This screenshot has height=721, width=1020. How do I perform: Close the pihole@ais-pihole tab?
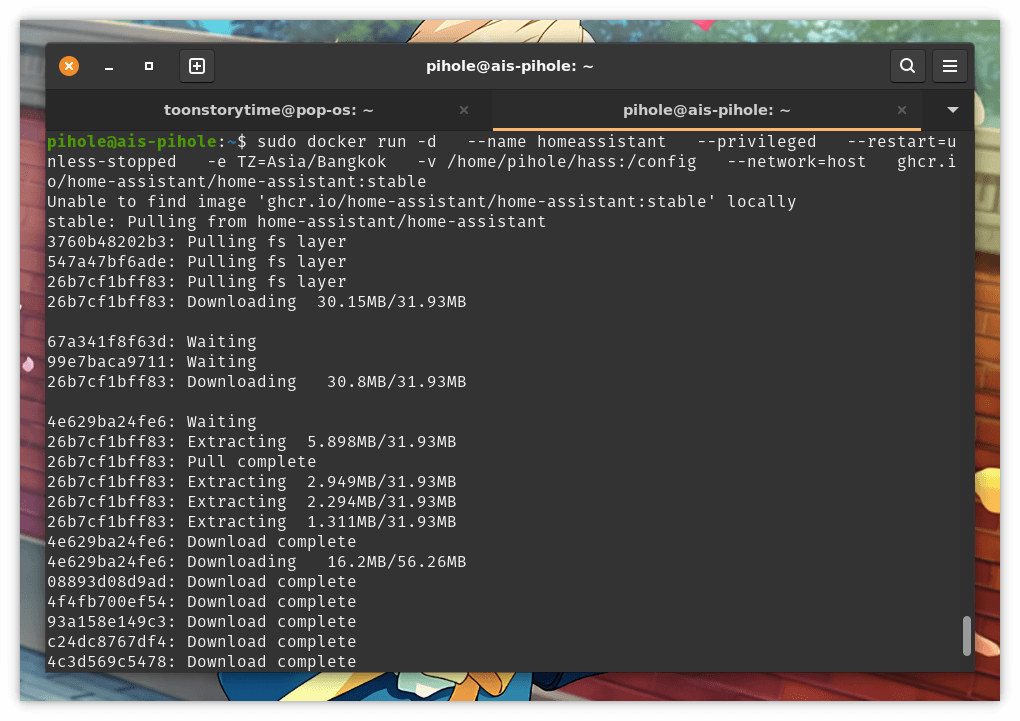click(902, 110)
